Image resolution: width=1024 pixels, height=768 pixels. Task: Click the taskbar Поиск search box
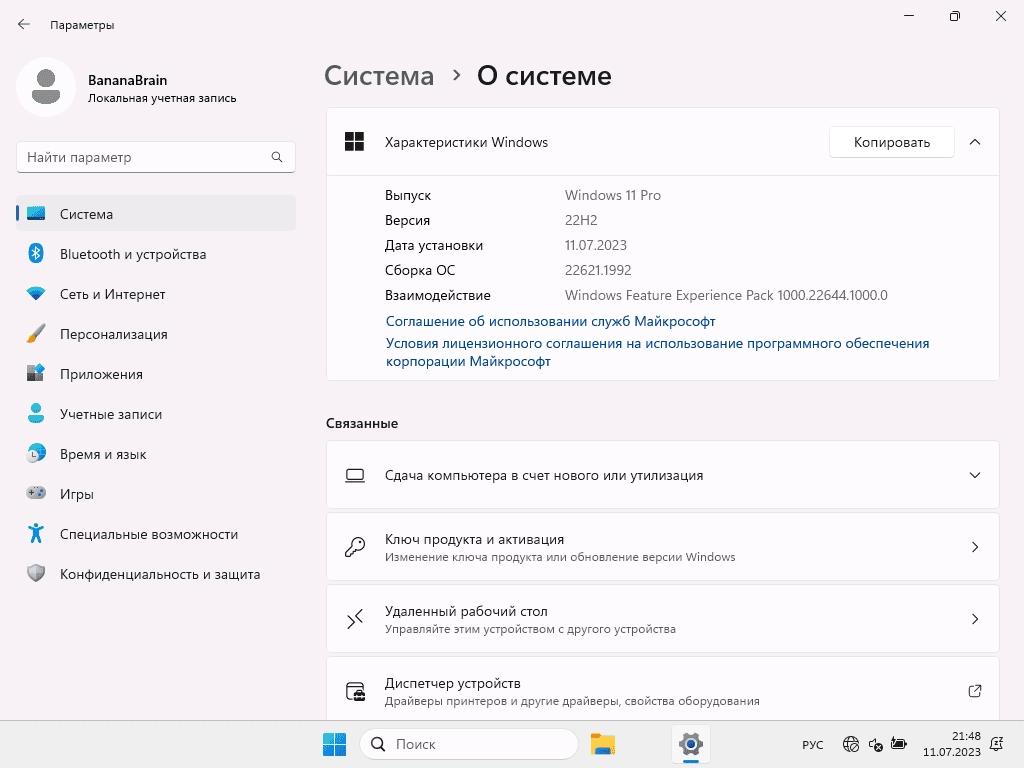pyautogui.click(x=468, y=744)
